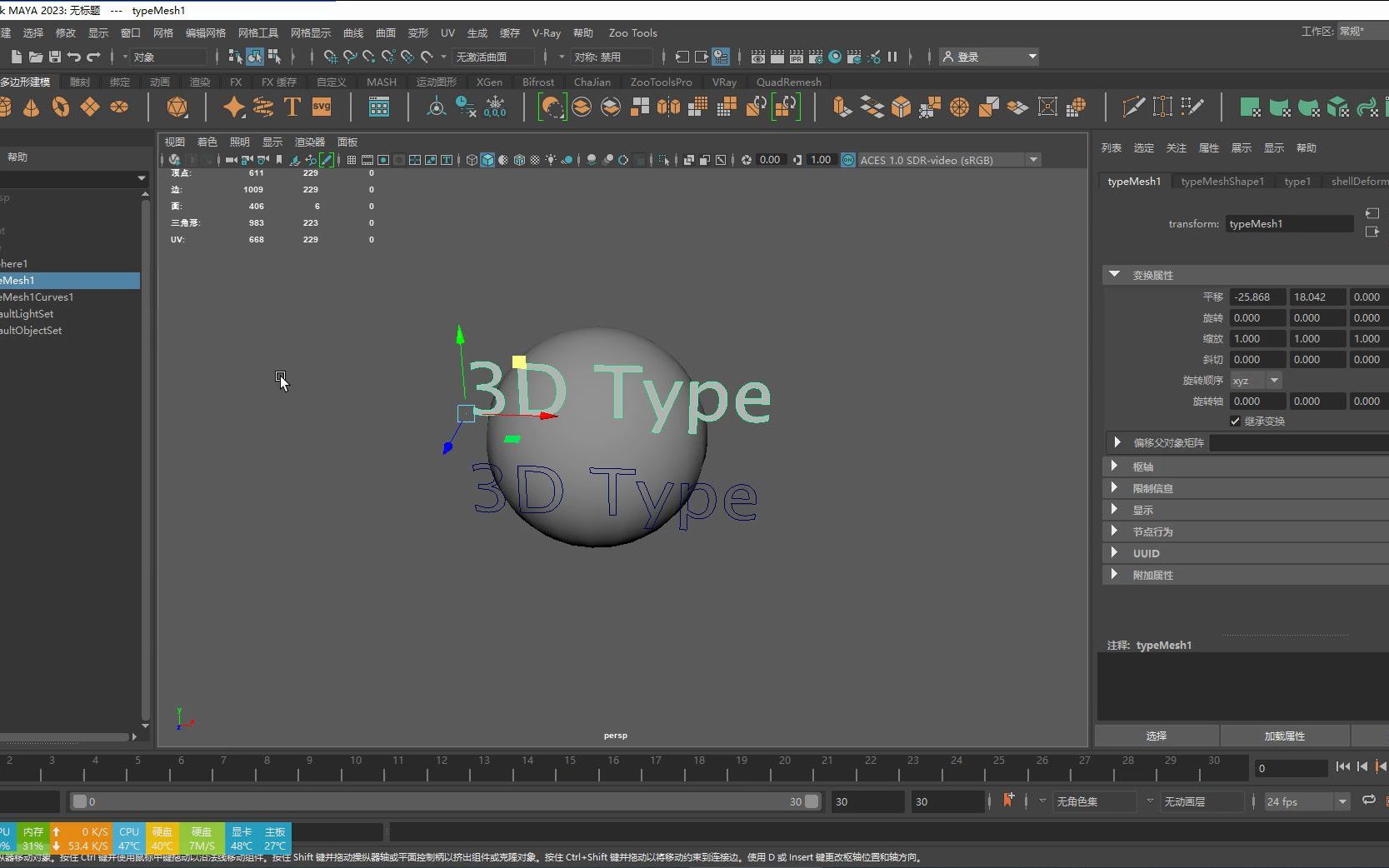Open the rotate order xyz dropdown
1389x868 pixels.
pyautogui.click(x=1256, y=380)
